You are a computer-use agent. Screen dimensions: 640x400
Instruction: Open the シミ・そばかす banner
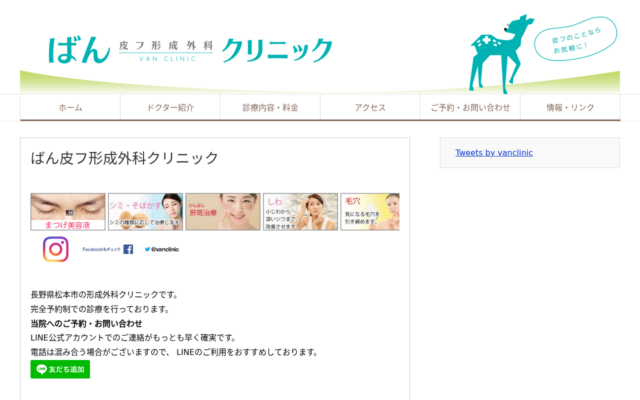click(x=144, y=212)
